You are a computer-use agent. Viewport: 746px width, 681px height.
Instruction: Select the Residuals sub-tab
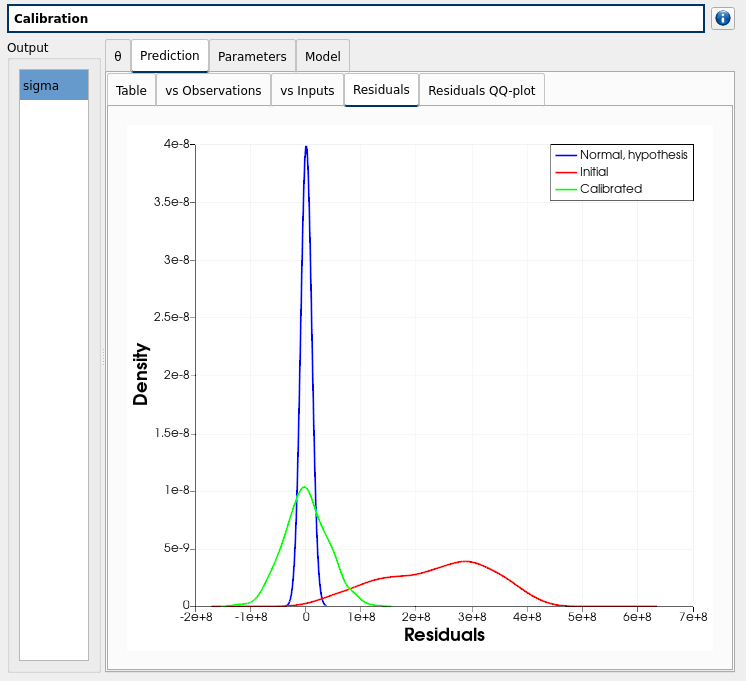(x=381, y=90)
